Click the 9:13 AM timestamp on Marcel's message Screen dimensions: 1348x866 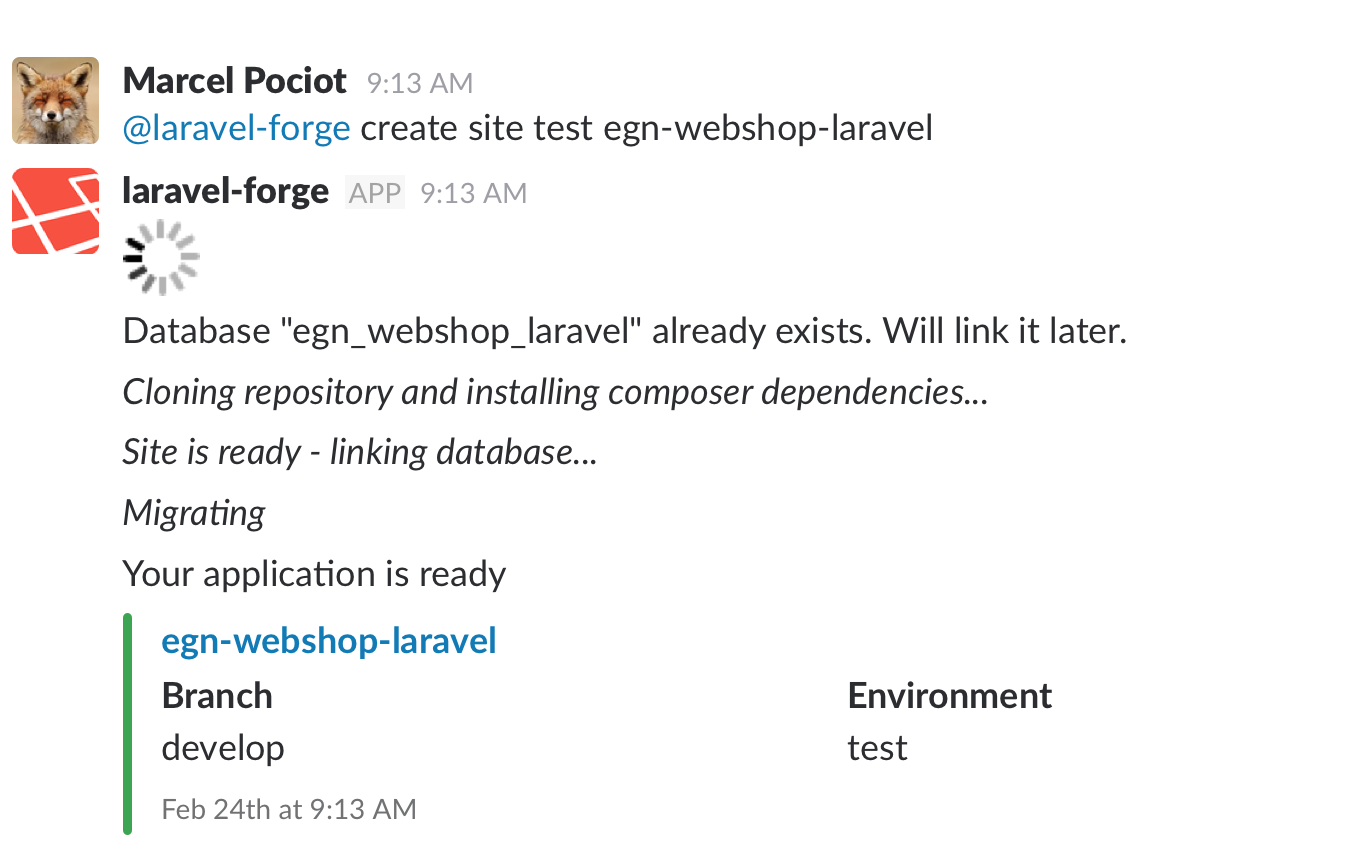420,83
